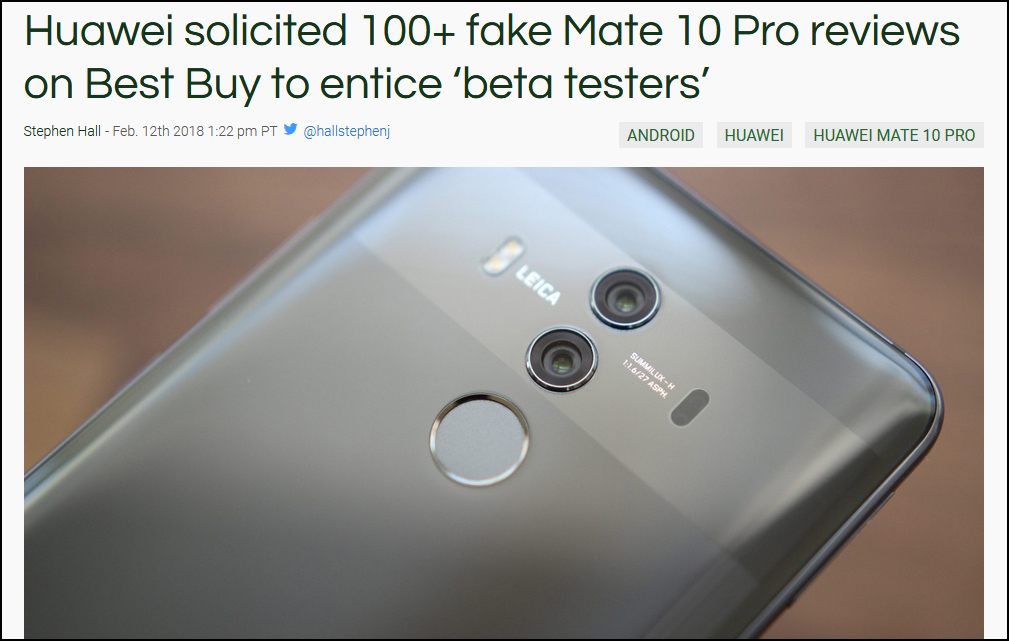Open the HUAWEI MATE 10 PRO tag

894,135
